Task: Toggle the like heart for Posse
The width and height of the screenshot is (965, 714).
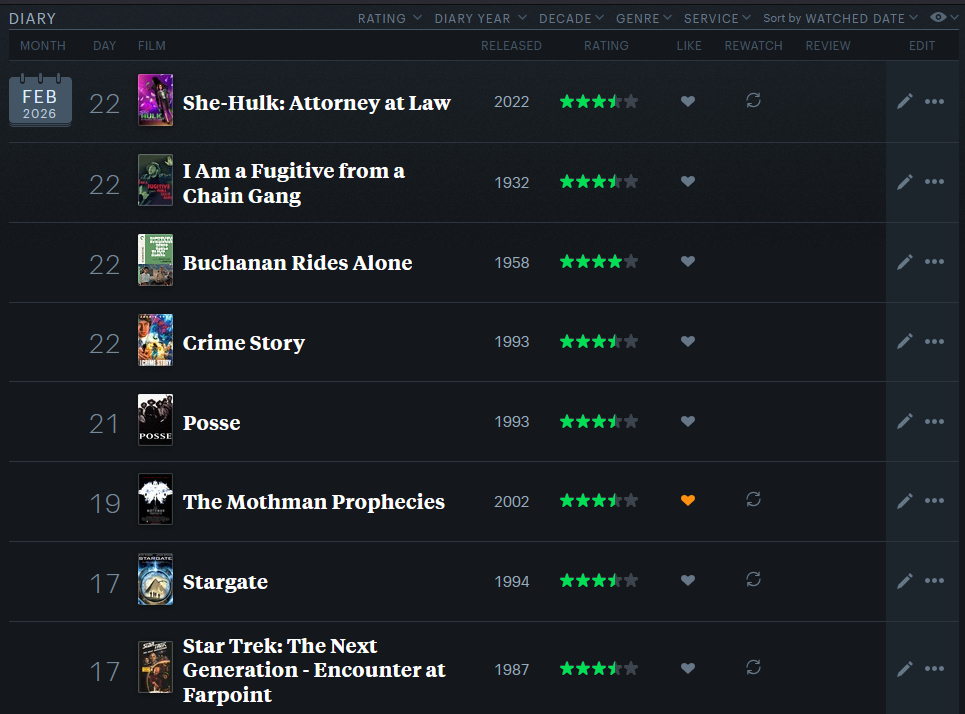Action: pos(687,421)
